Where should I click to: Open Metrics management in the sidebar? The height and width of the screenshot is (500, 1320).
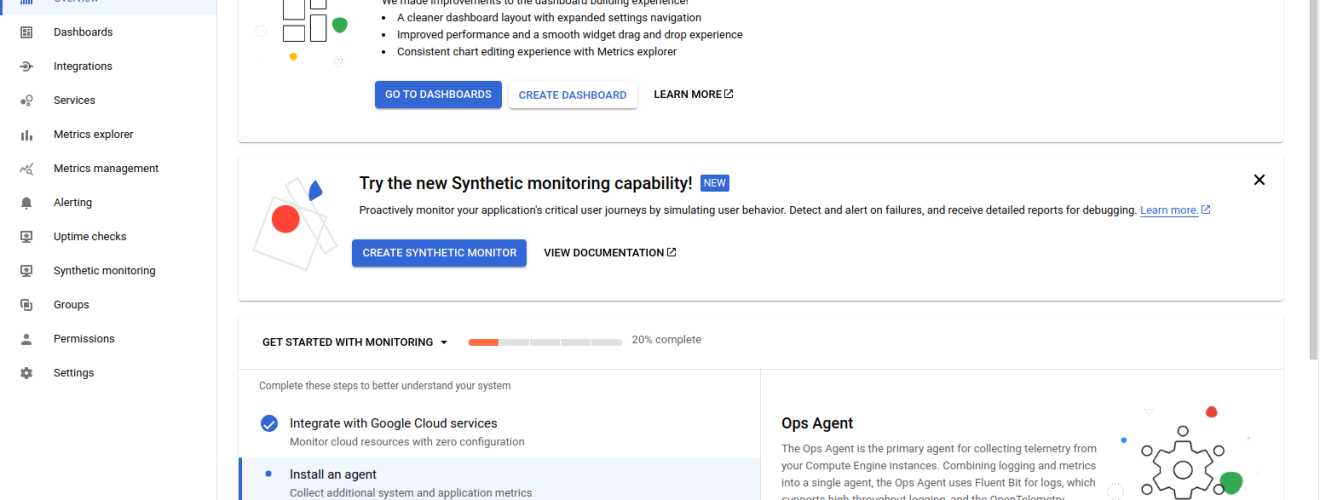[106, 168]
